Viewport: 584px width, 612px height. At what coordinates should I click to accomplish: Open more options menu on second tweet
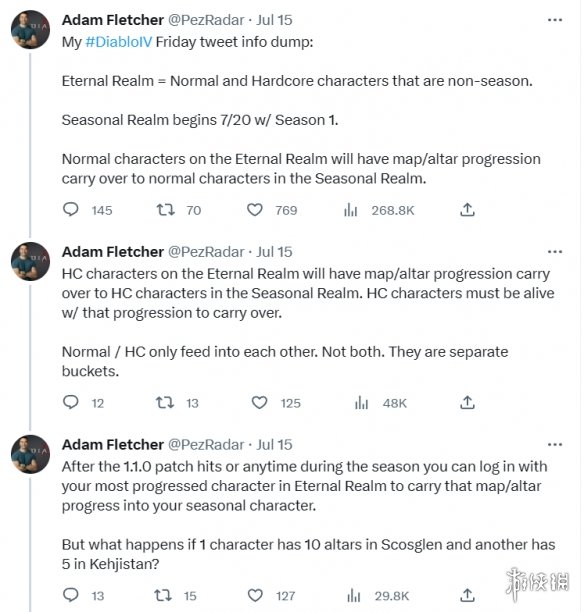555,252
